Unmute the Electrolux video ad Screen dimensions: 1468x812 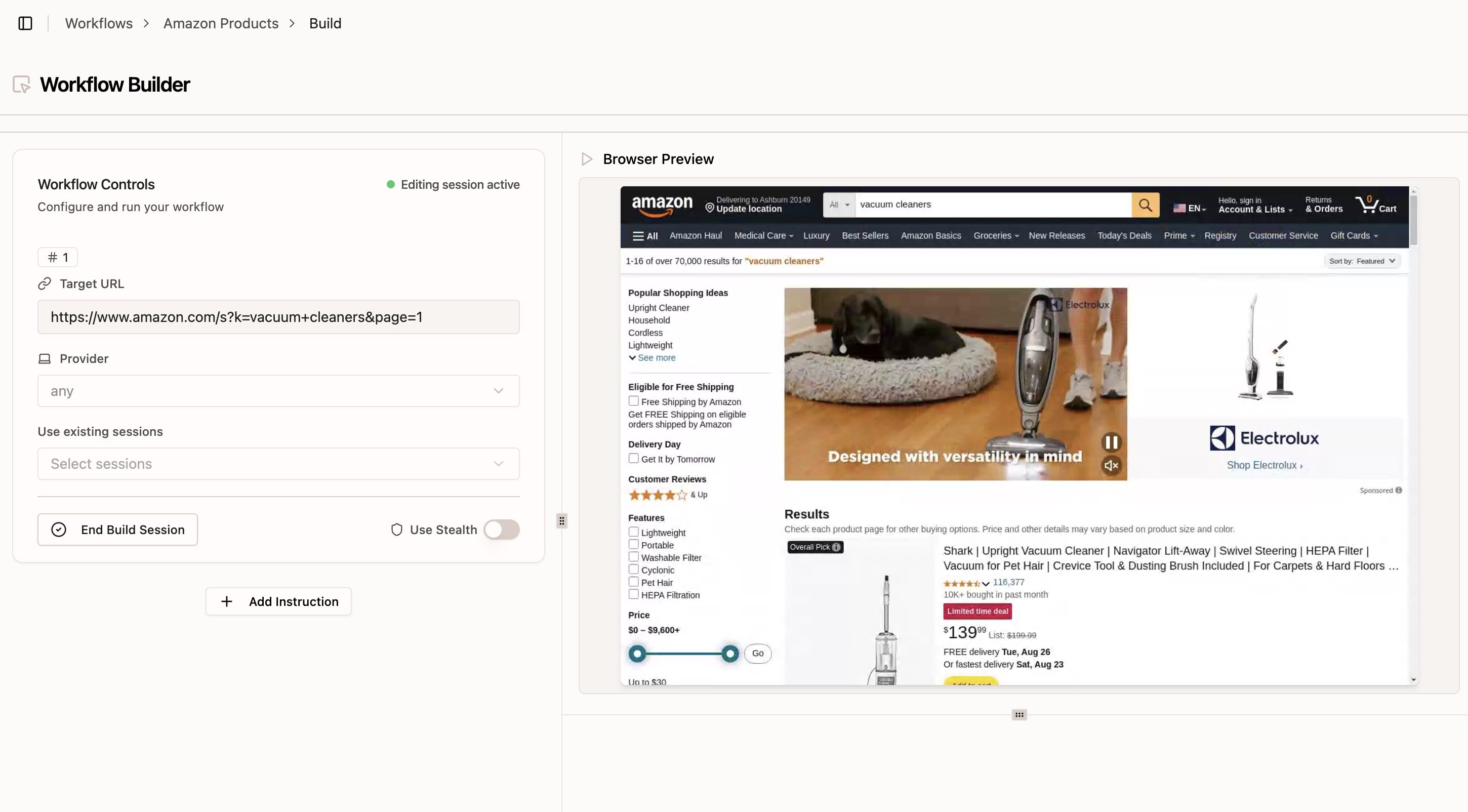[x=1111, y=466]
